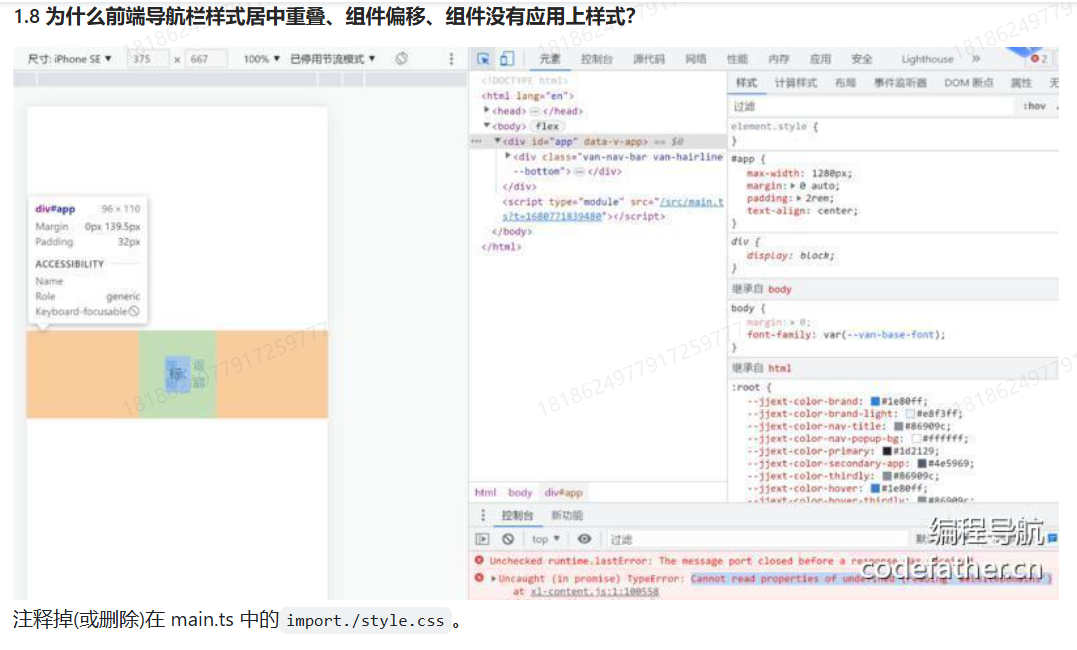This screenshot has width=1077, height=650.
Task: Collapse the div id=app node
Action: tap(498, 141)
